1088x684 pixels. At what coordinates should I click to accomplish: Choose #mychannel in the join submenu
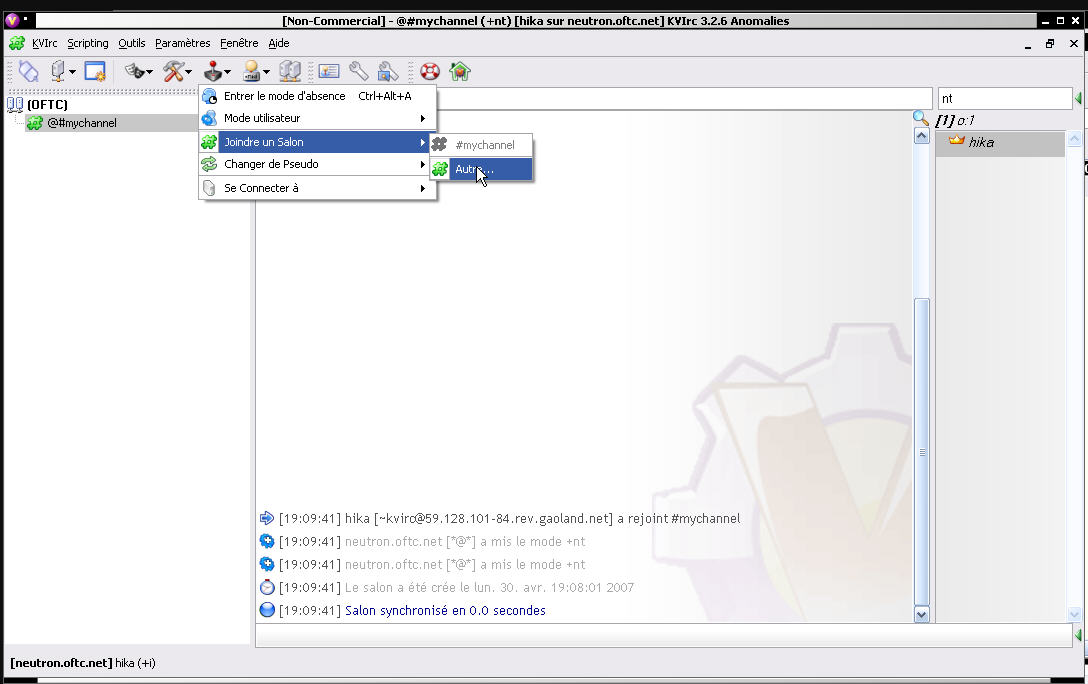coord(482,145)
